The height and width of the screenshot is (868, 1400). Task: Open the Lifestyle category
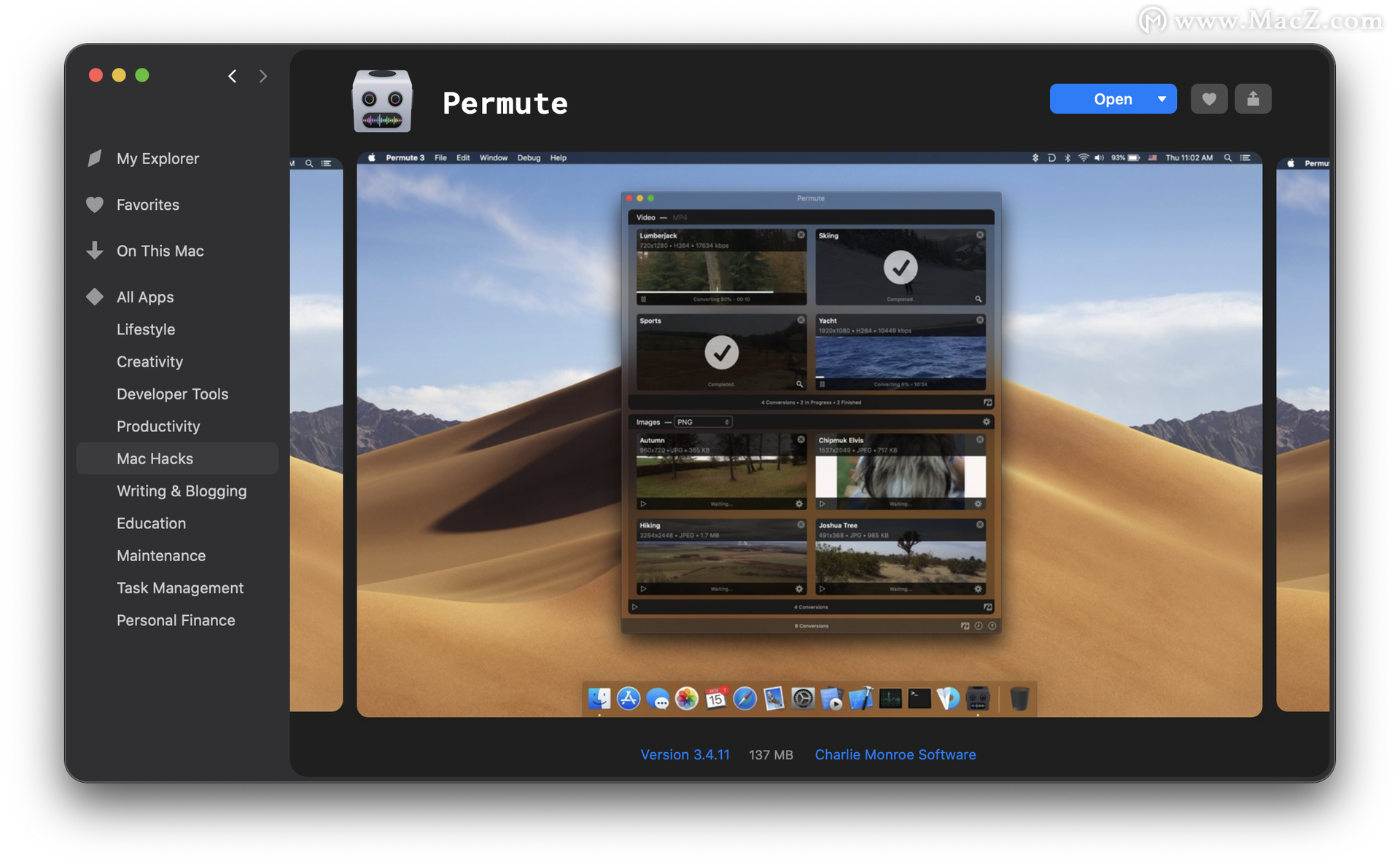(146, 329)
